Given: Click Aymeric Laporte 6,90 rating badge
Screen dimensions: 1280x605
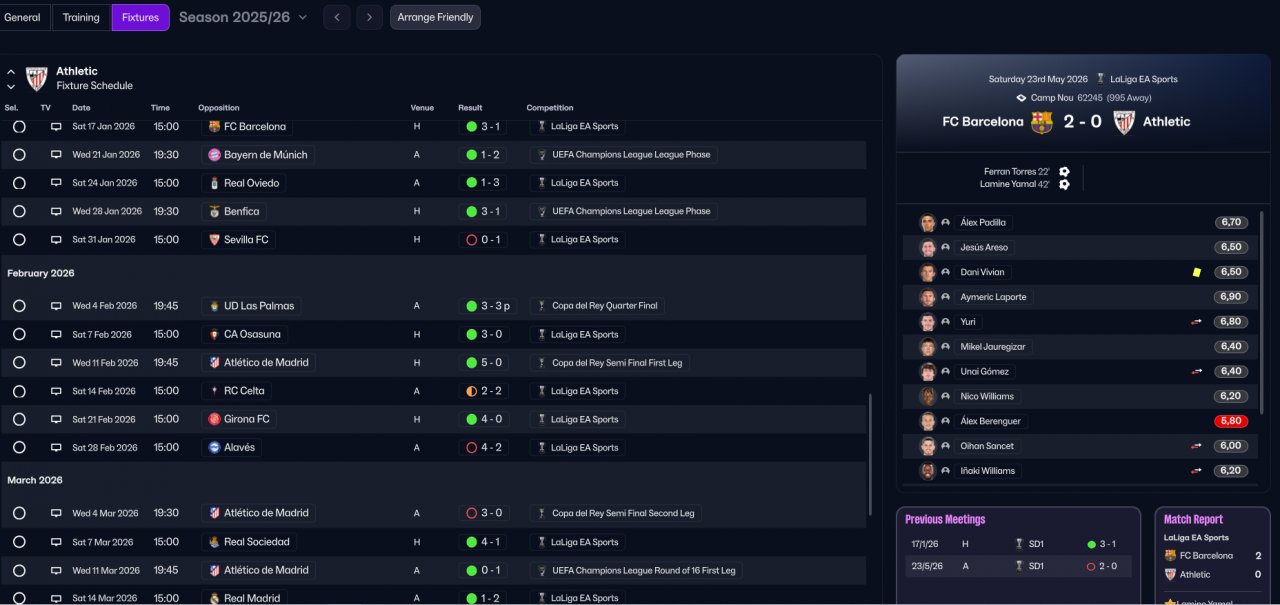Looking at the screenshot, I should pyautogui.click(x=1231, y=297).
